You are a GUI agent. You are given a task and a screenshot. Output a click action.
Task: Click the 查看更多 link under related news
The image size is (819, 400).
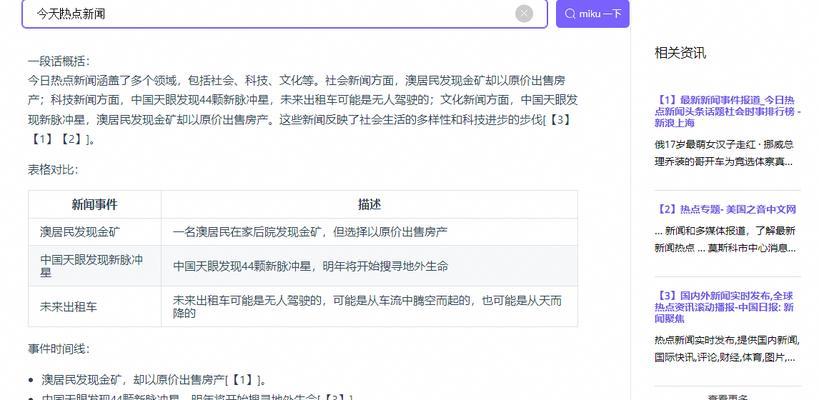pos(728,397)
